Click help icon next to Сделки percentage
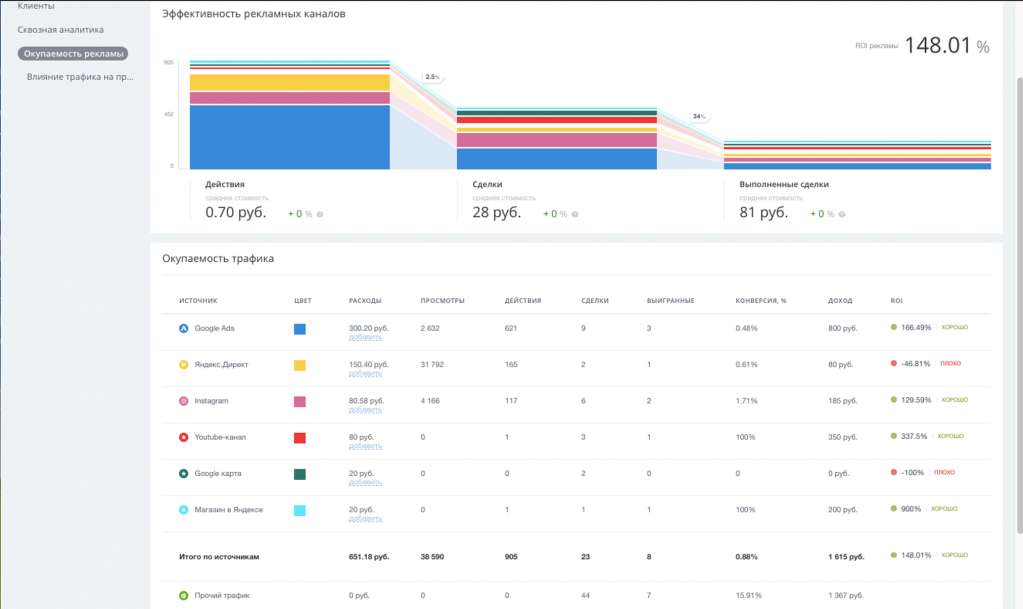1023x609 pixels. point(575,214)
